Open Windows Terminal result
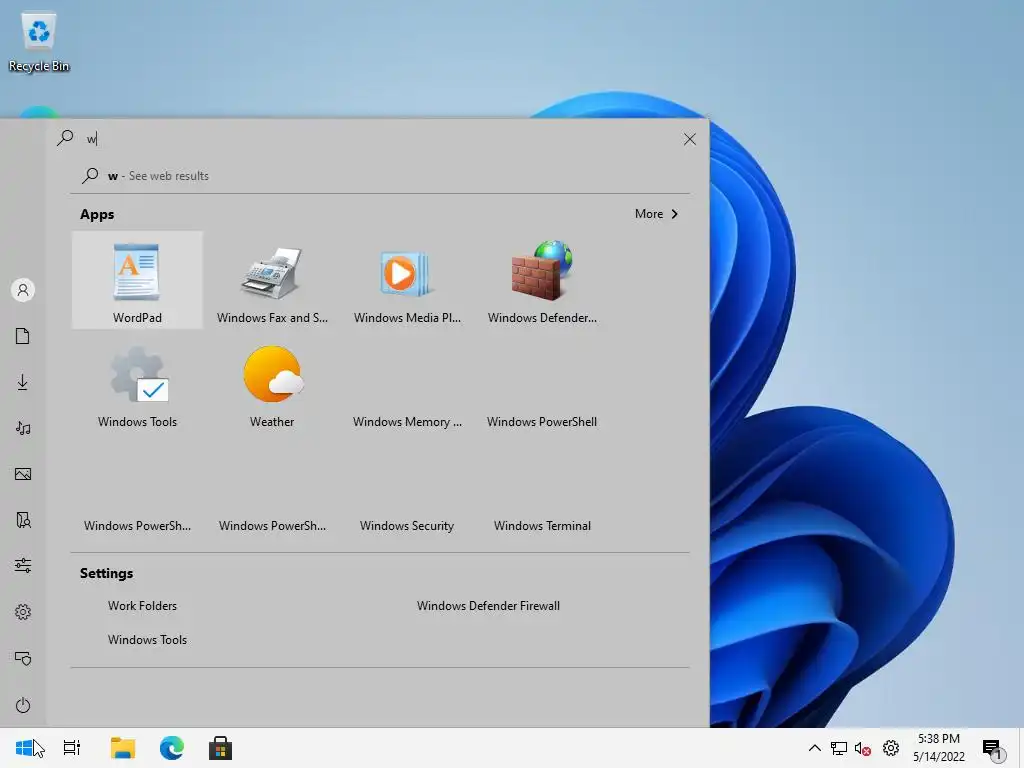This screenshot has width=1024, height=768. (542, 488)
